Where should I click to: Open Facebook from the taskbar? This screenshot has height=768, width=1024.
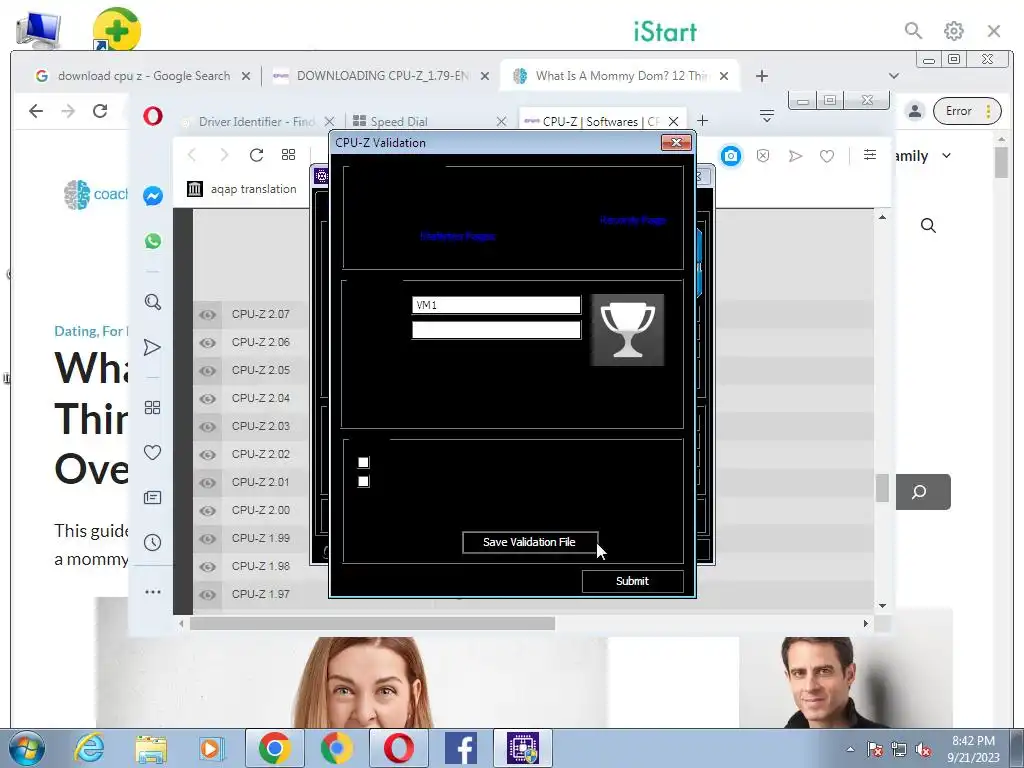[460, 748]
